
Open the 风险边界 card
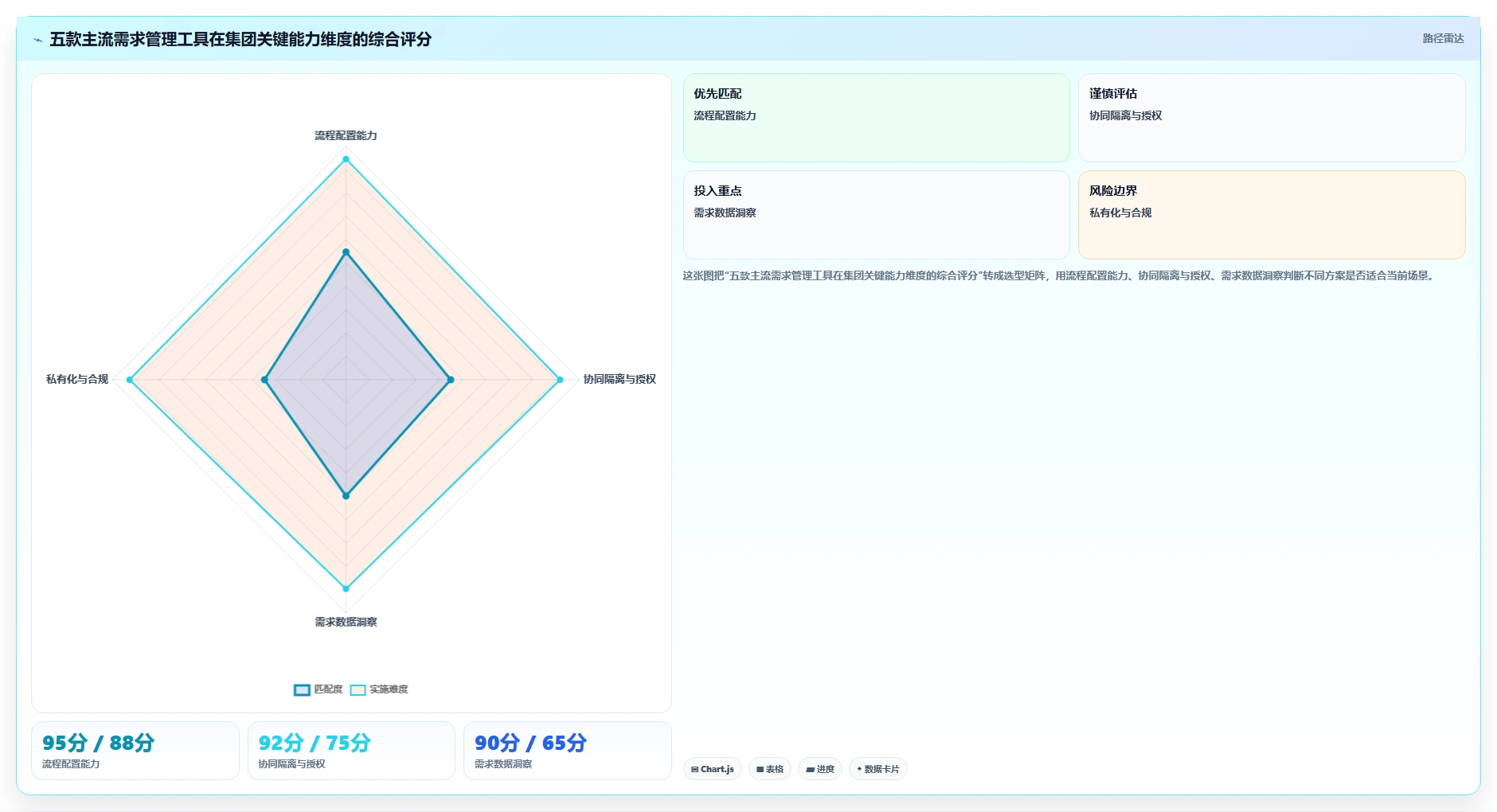pos(1272,215)
